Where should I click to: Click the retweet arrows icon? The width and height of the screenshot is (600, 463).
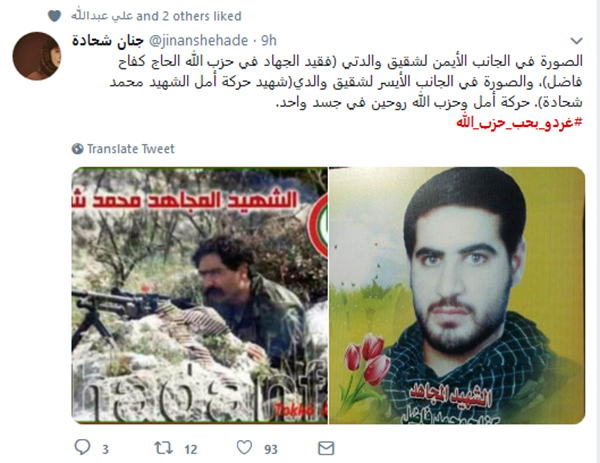tap(163, 448)
